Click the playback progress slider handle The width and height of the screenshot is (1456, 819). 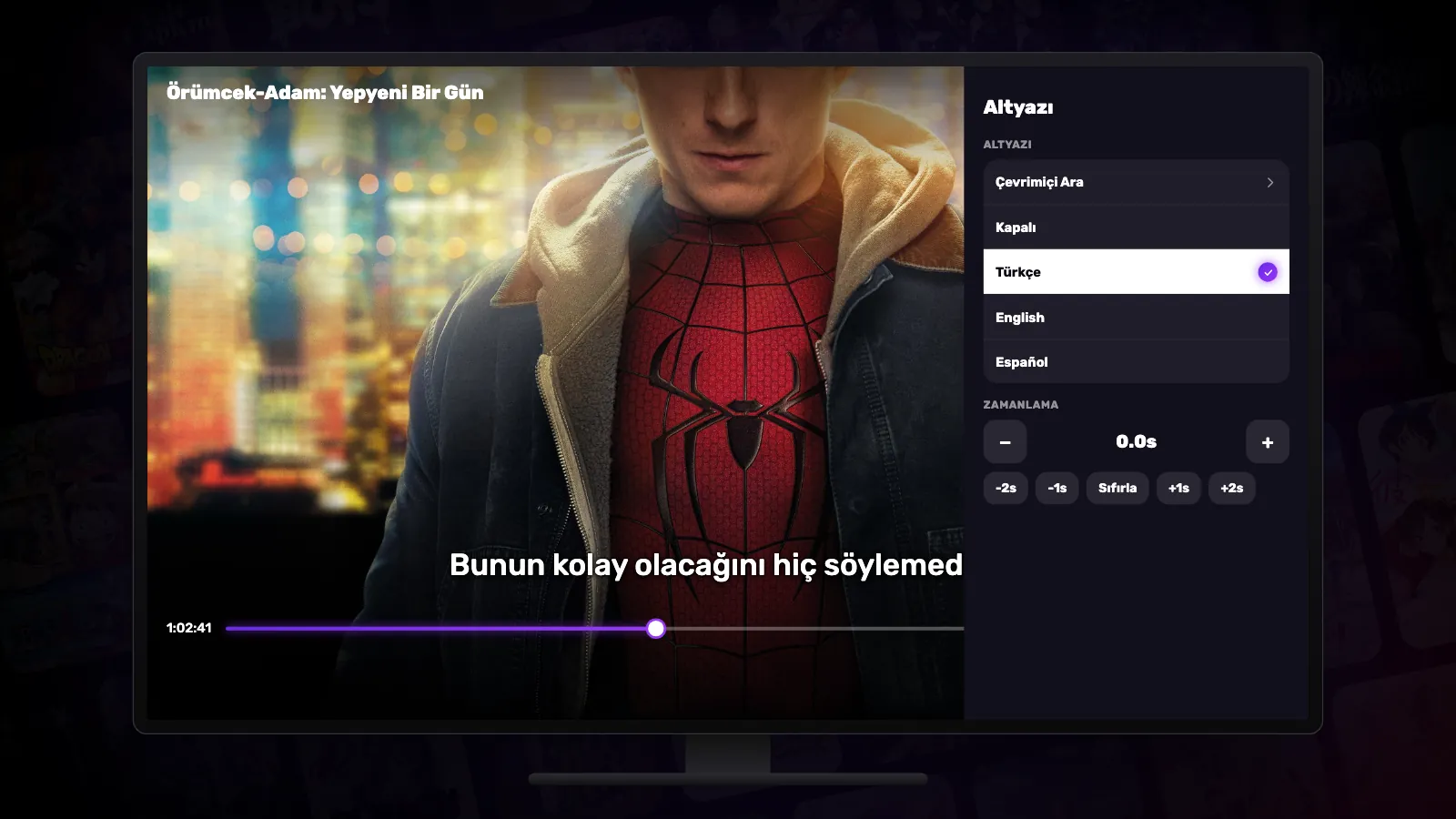656,628
